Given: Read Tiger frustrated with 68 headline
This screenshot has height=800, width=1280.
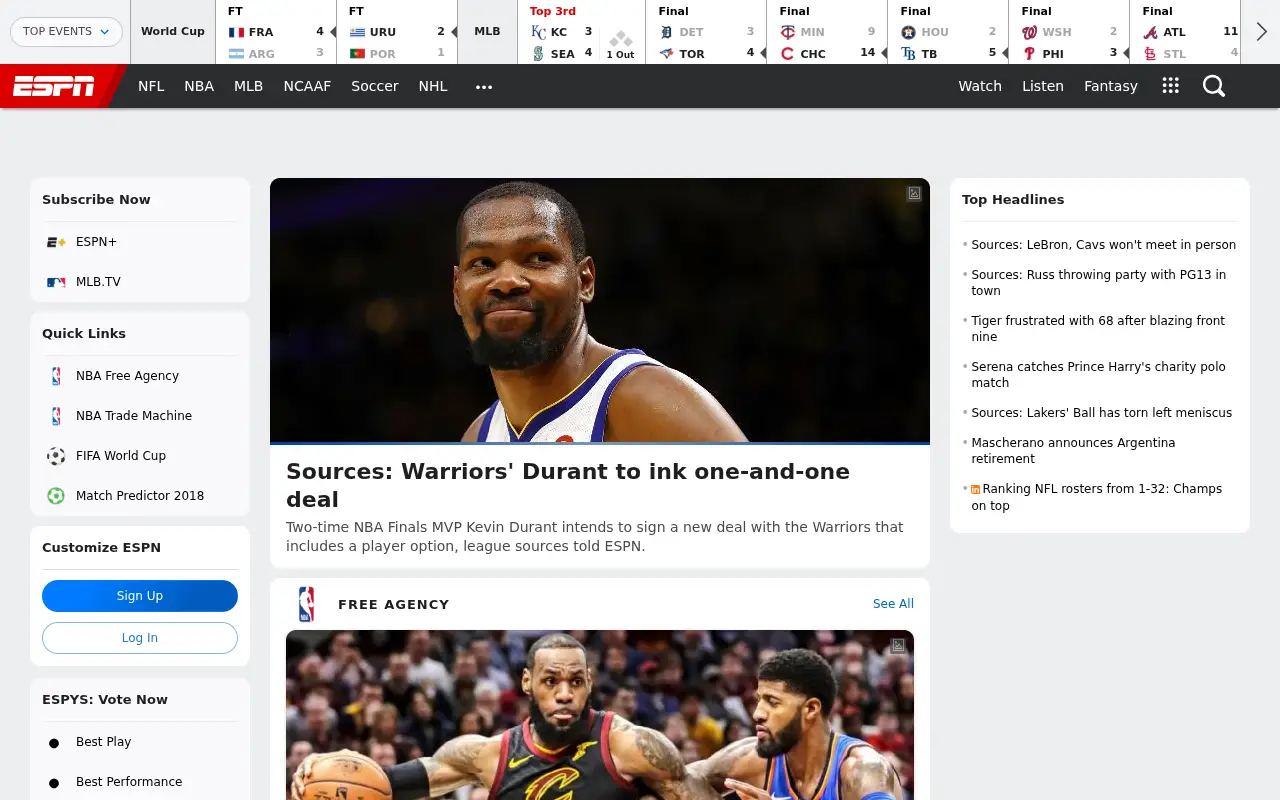Looking at the screenshot, I should coord(1098,329).
